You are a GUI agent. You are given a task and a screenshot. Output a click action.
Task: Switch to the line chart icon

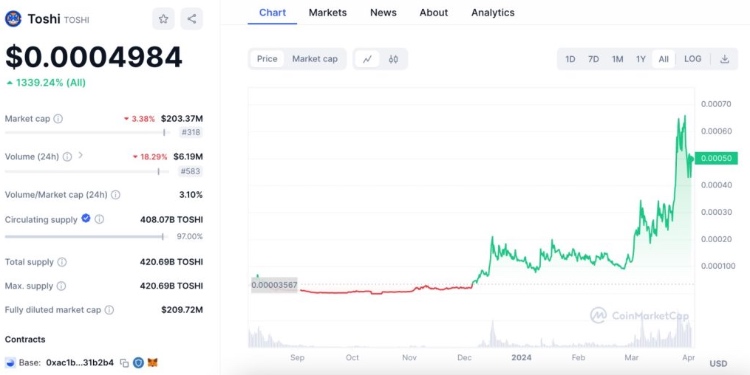click(367, 59)
